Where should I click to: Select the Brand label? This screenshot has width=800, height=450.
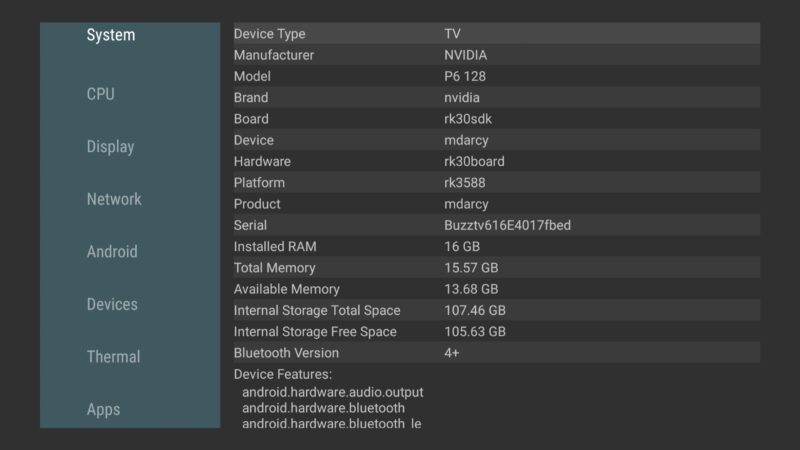251,97
